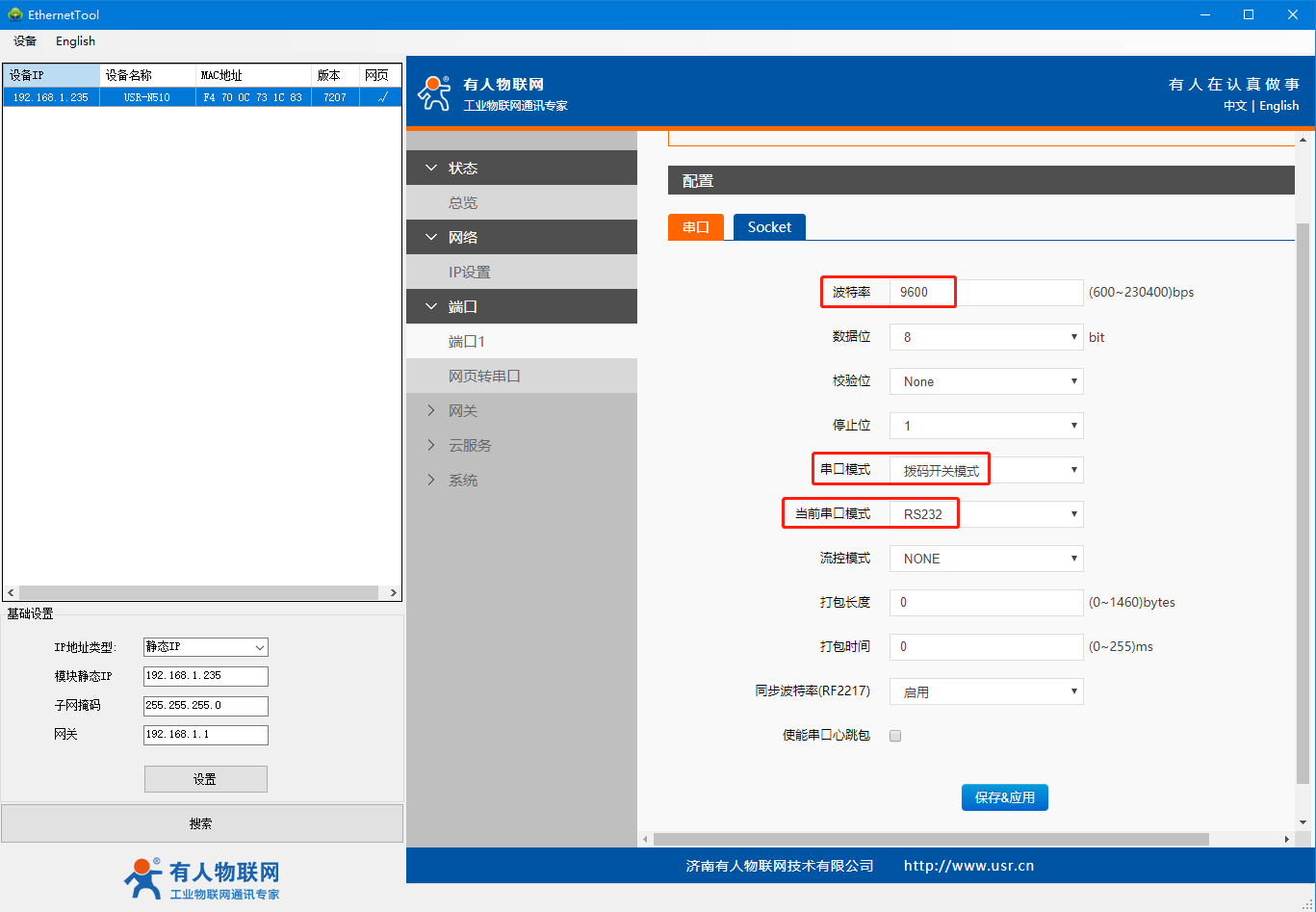Expand the 网关 sidebar section
The image size is (1316, 912).
click(x=462, y=411)
